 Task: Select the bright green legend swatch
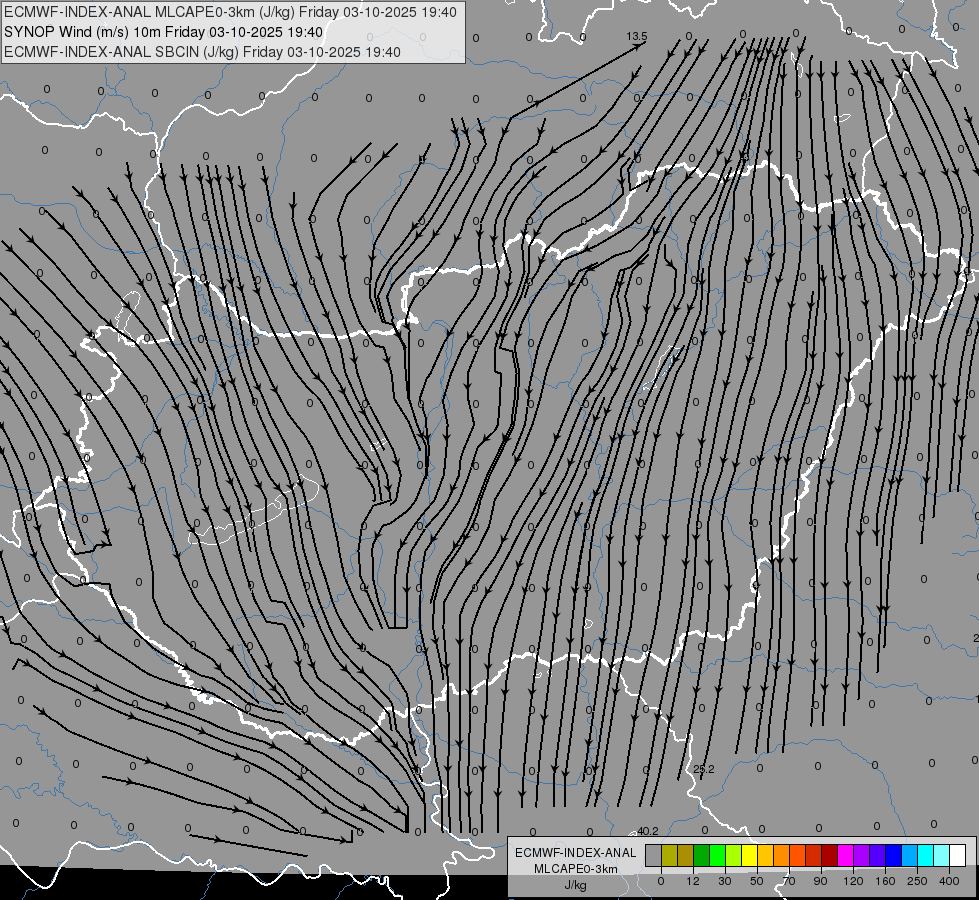pos(717,855)
